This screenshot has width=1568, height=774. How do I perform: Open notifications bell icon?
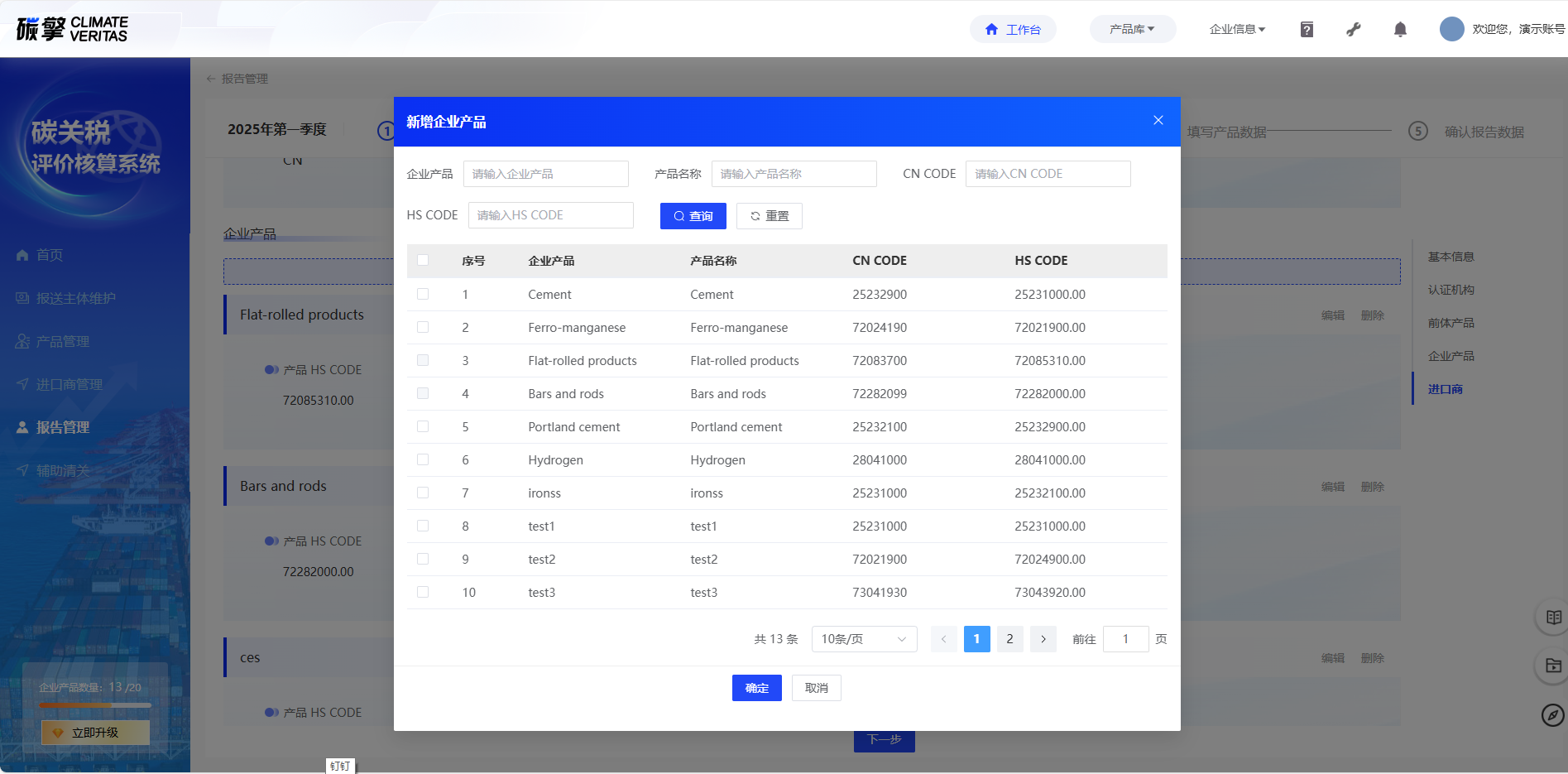[1400, 30]
